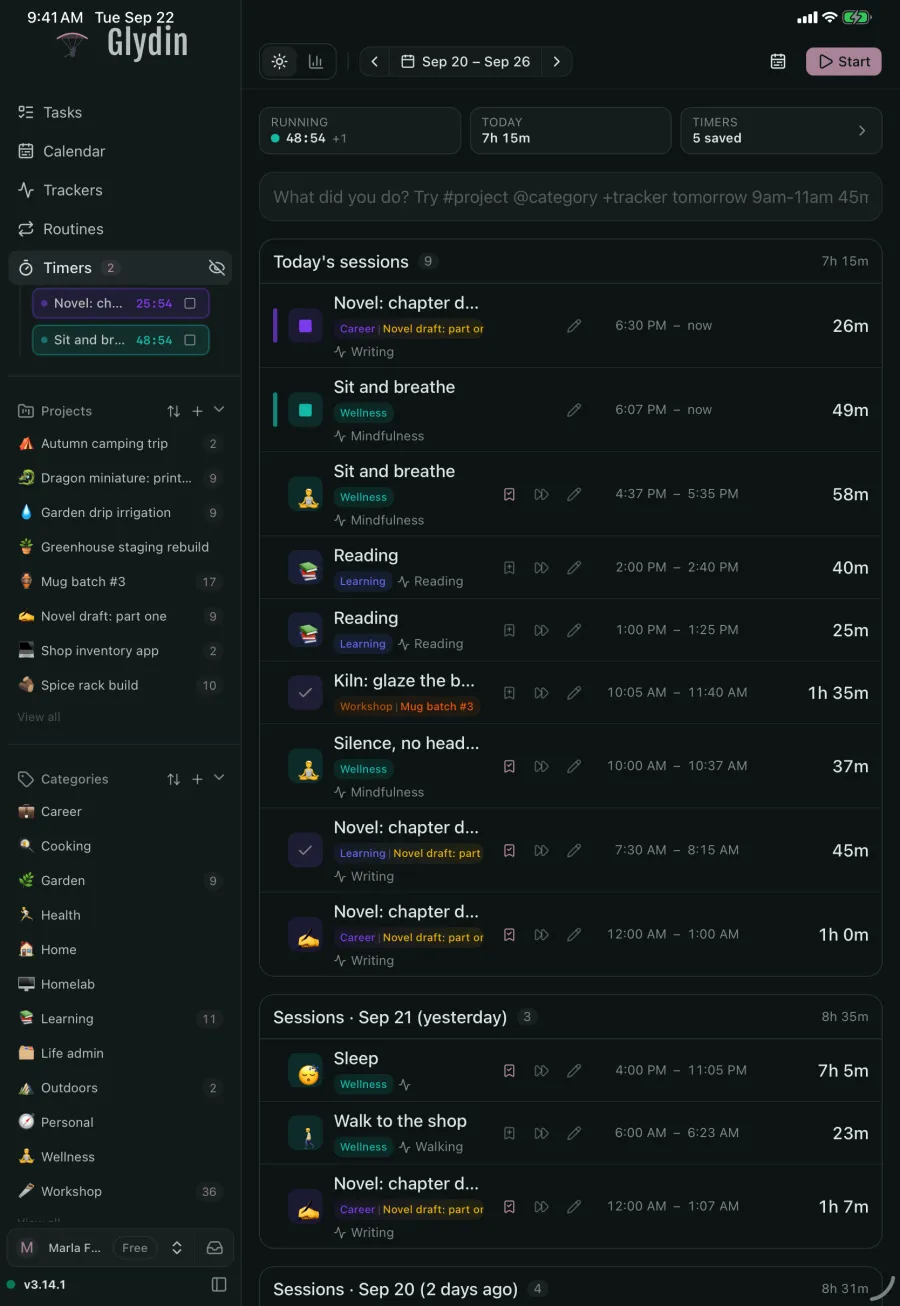Click the Free plan badge
900x1306 pixels.
tap(135, 1248)
